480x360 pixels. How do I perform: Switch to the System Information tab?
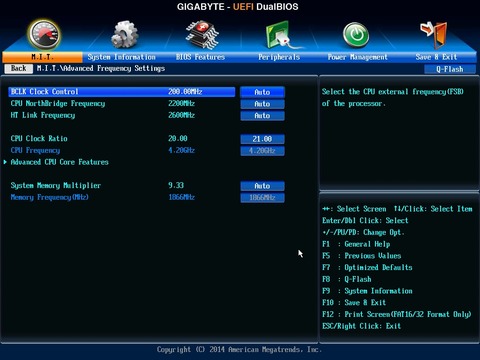coord(122,57)
